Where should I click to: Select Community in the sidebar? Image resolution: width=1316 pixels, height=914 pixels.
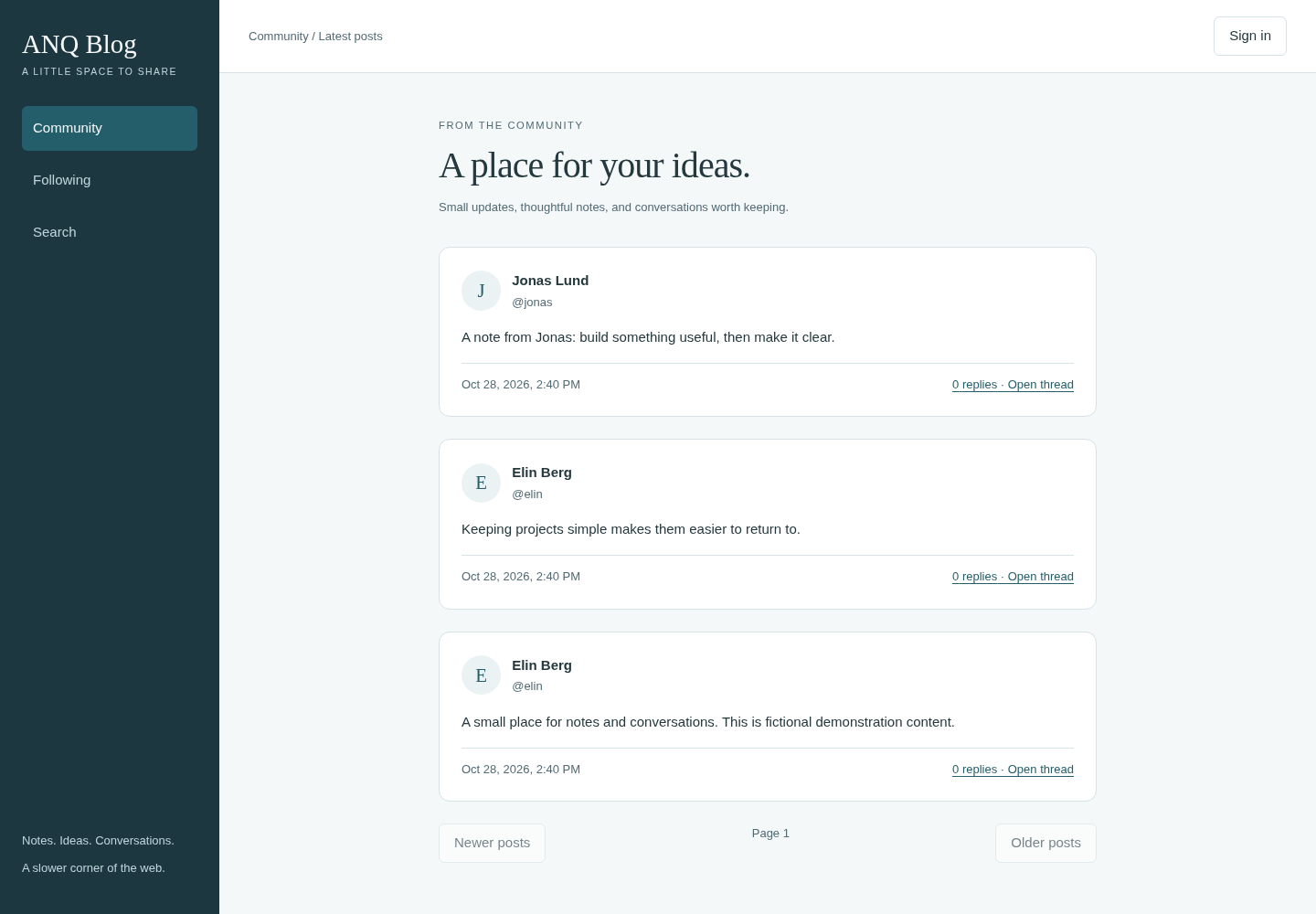tap(110, 128)
